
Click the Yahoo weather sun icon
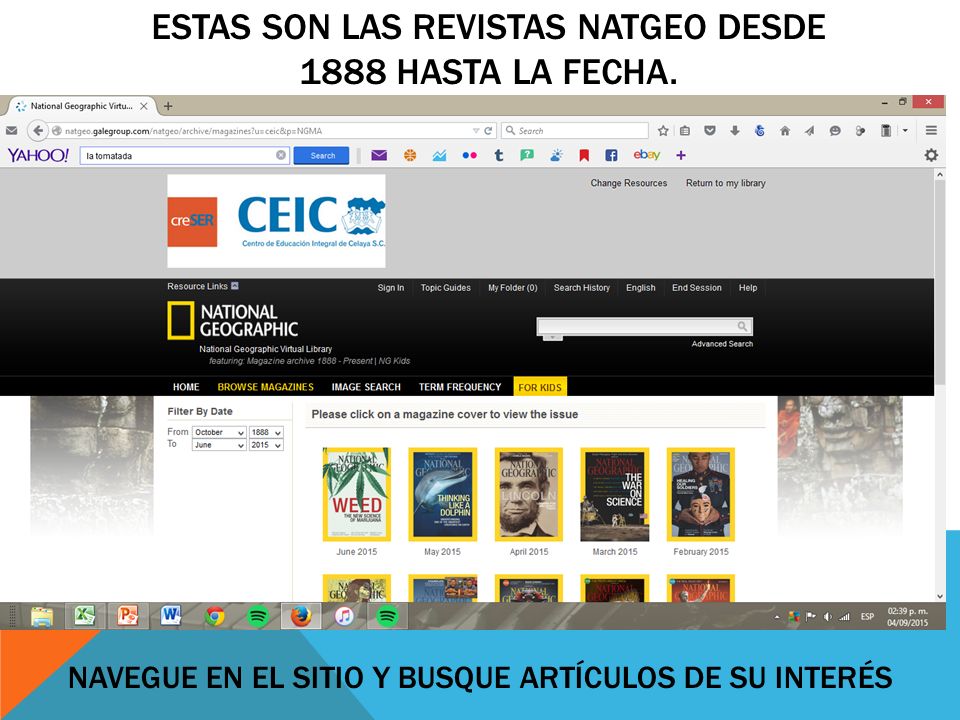556,156
